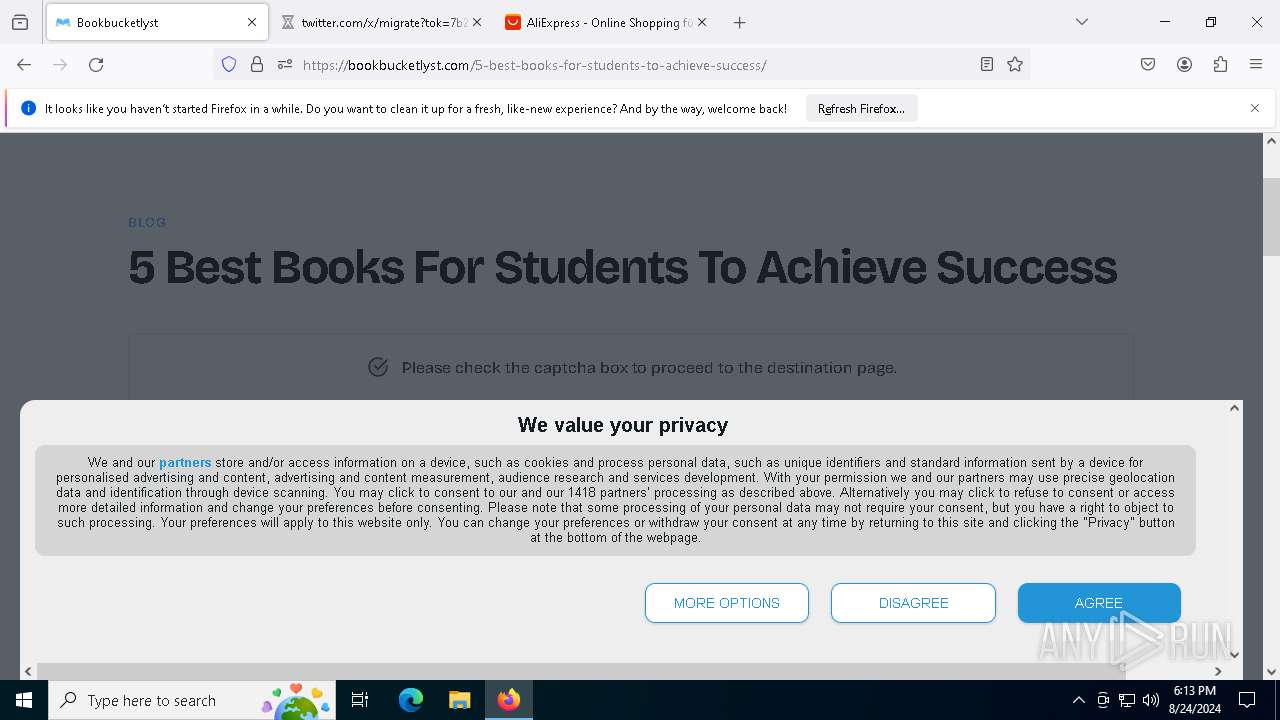The width and height of the screenshot is (1280, 720).
Task: Open Firefox View (recent browsing) icon
Action: (20, 22)
